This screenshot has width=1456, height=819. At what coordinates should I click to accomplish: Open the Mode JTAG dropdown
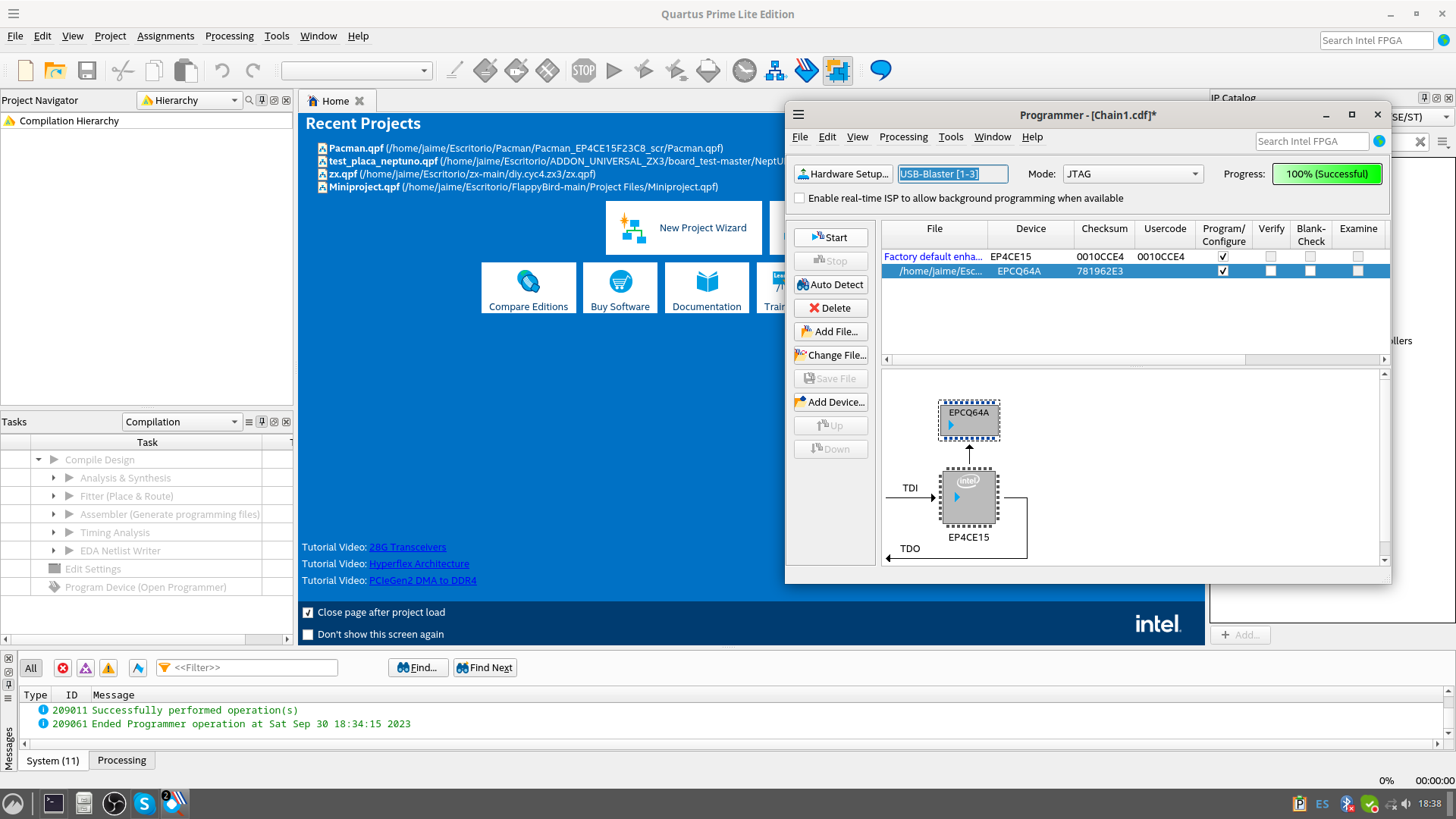point(1133,174)
